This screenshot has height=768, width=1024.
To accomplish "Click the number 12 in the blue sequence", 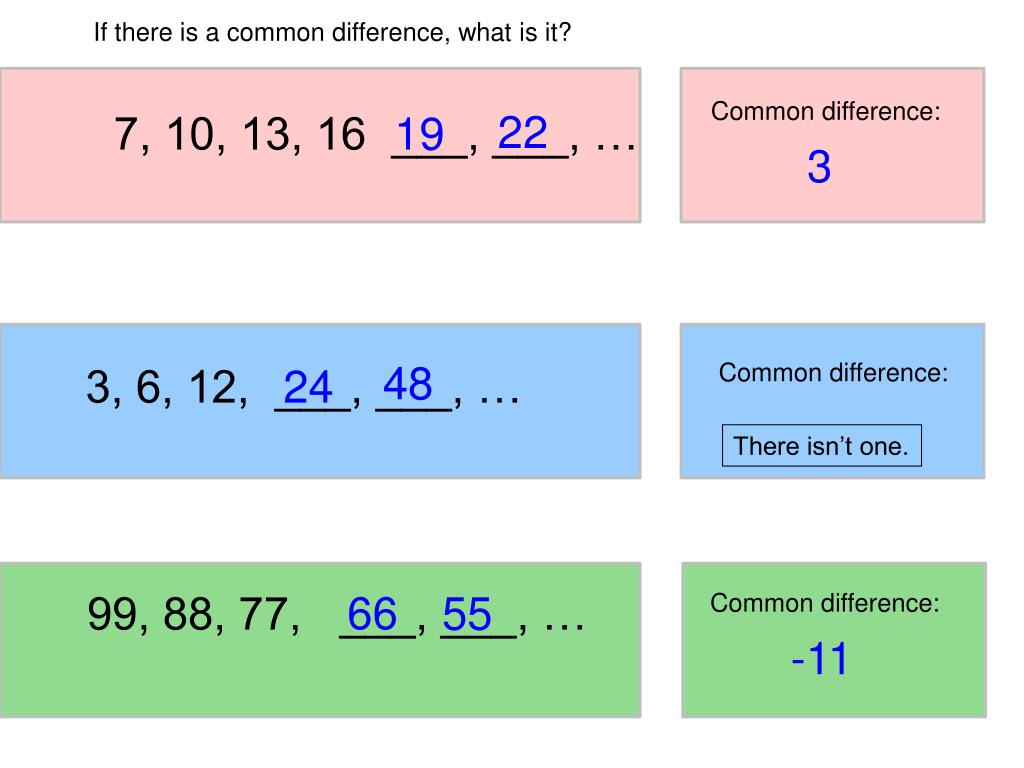I will (x=213, y=387).
